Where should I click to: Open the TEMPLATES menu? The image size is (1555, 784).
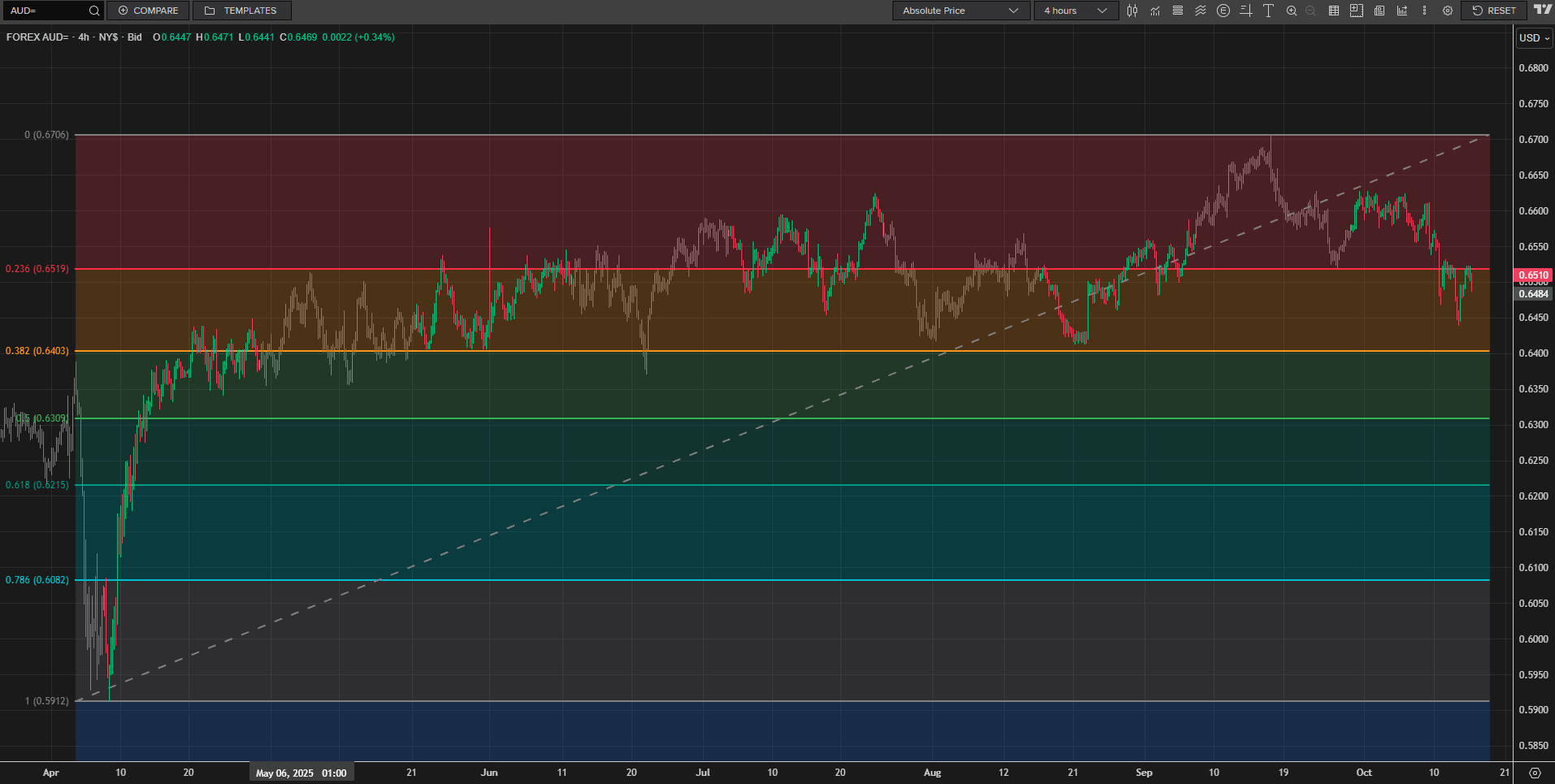(241, 11)
